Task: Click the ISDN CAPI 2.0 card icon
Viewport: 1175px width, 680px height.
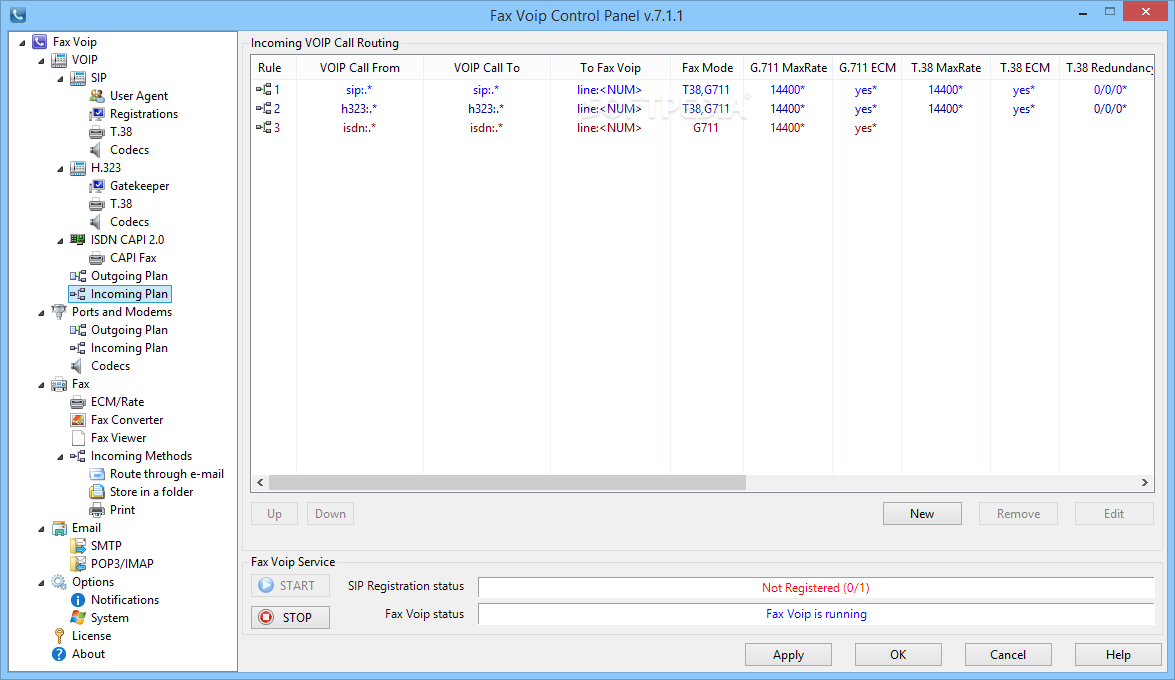Action: [77, 239]
